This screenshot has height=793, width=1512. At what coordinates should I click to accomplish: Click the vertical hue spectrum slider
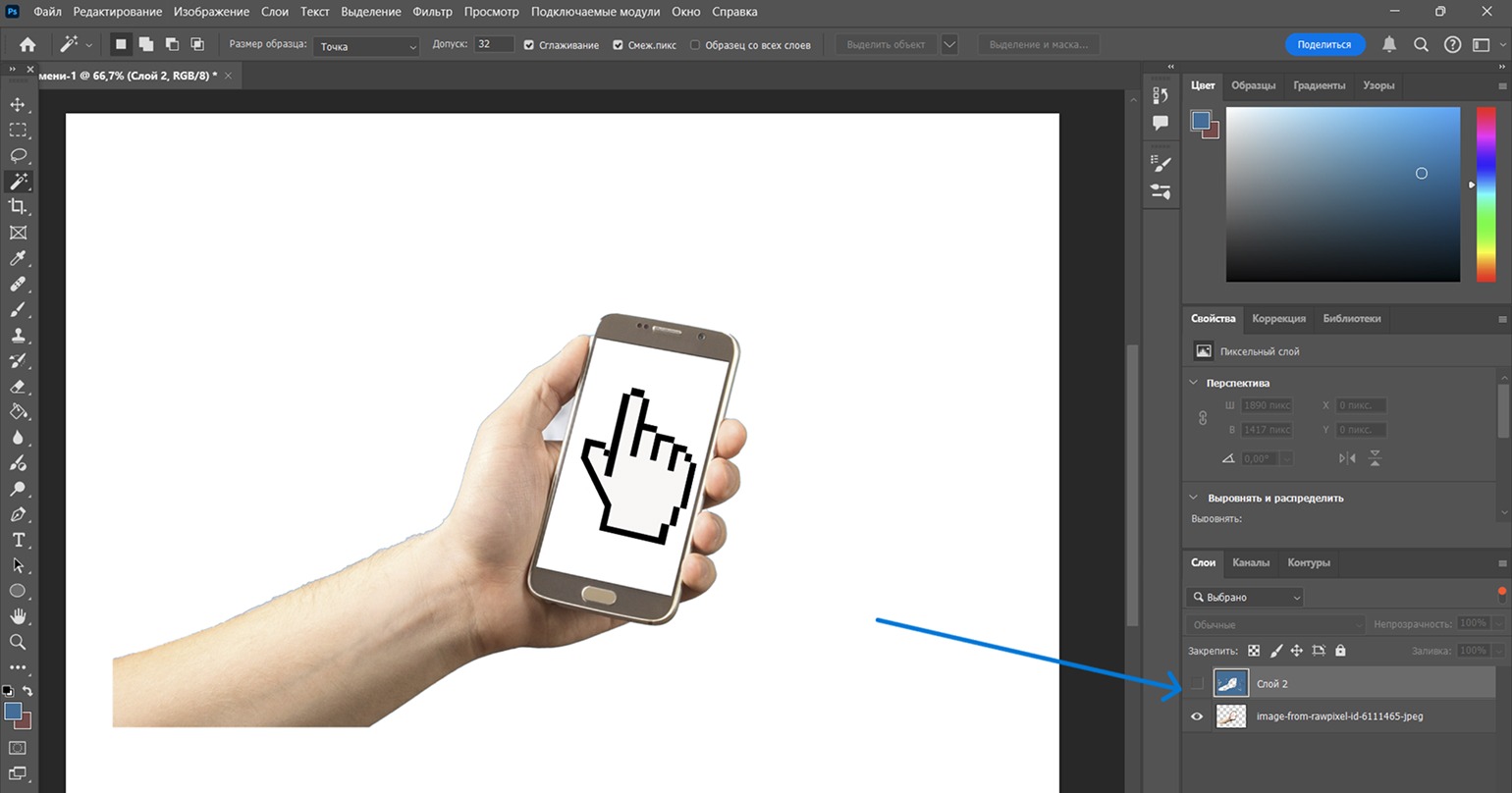1485,194
